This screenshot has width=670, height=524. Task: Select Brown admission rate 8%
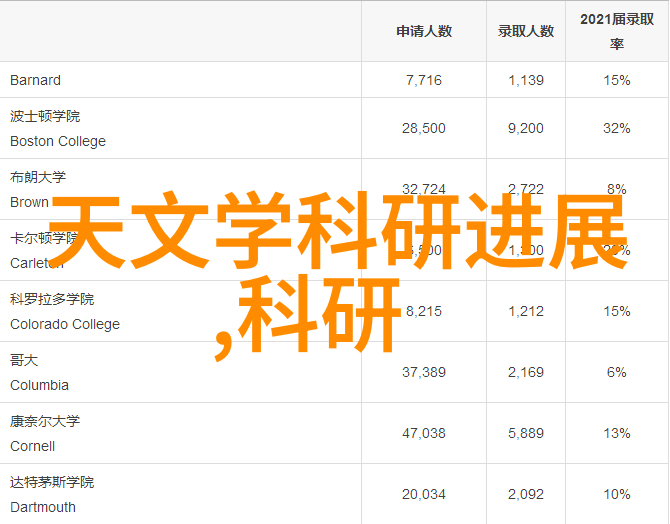click(x=617, y=188)
